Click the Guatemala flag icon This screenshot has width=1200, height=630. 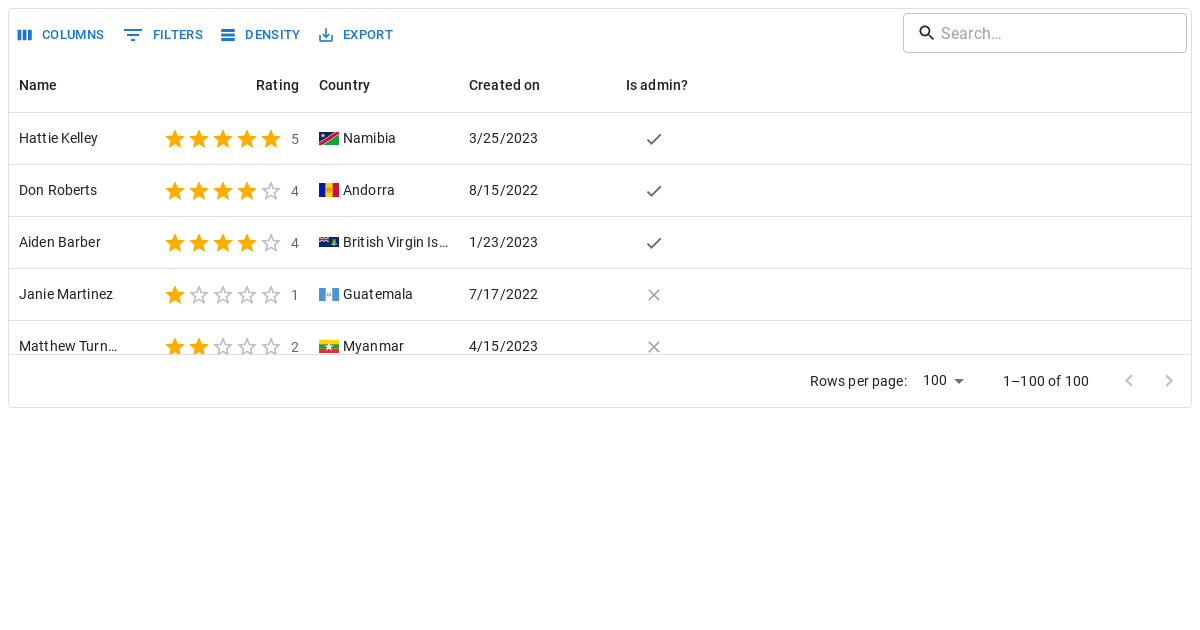coord(329,295)
